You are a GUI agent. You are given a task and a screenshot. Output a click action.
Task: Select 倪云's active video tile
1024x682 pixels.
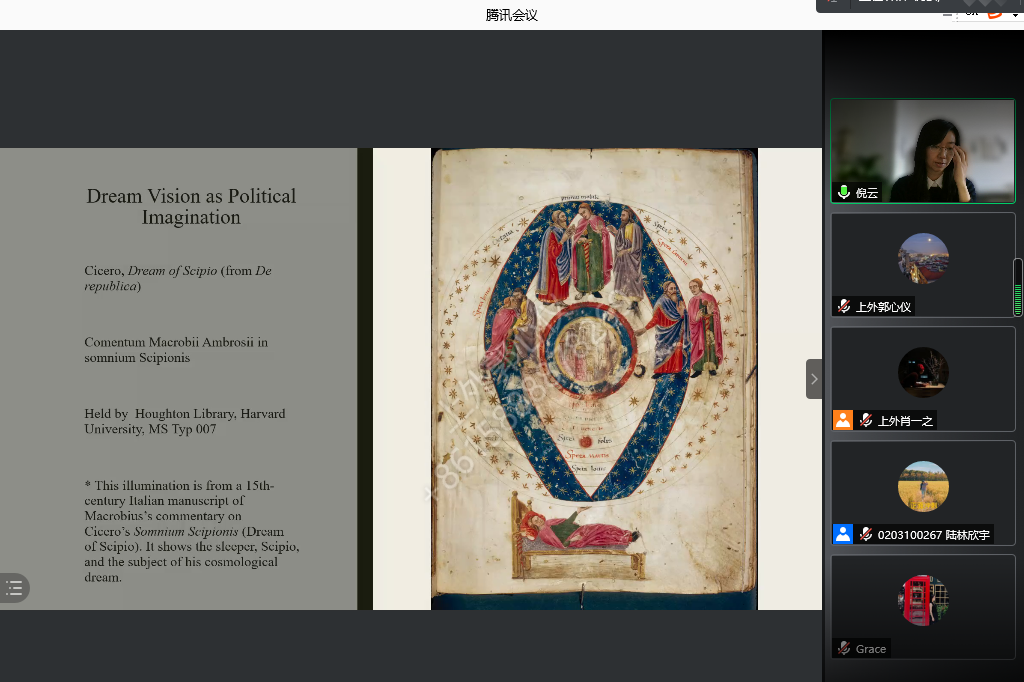coord(922,150)
